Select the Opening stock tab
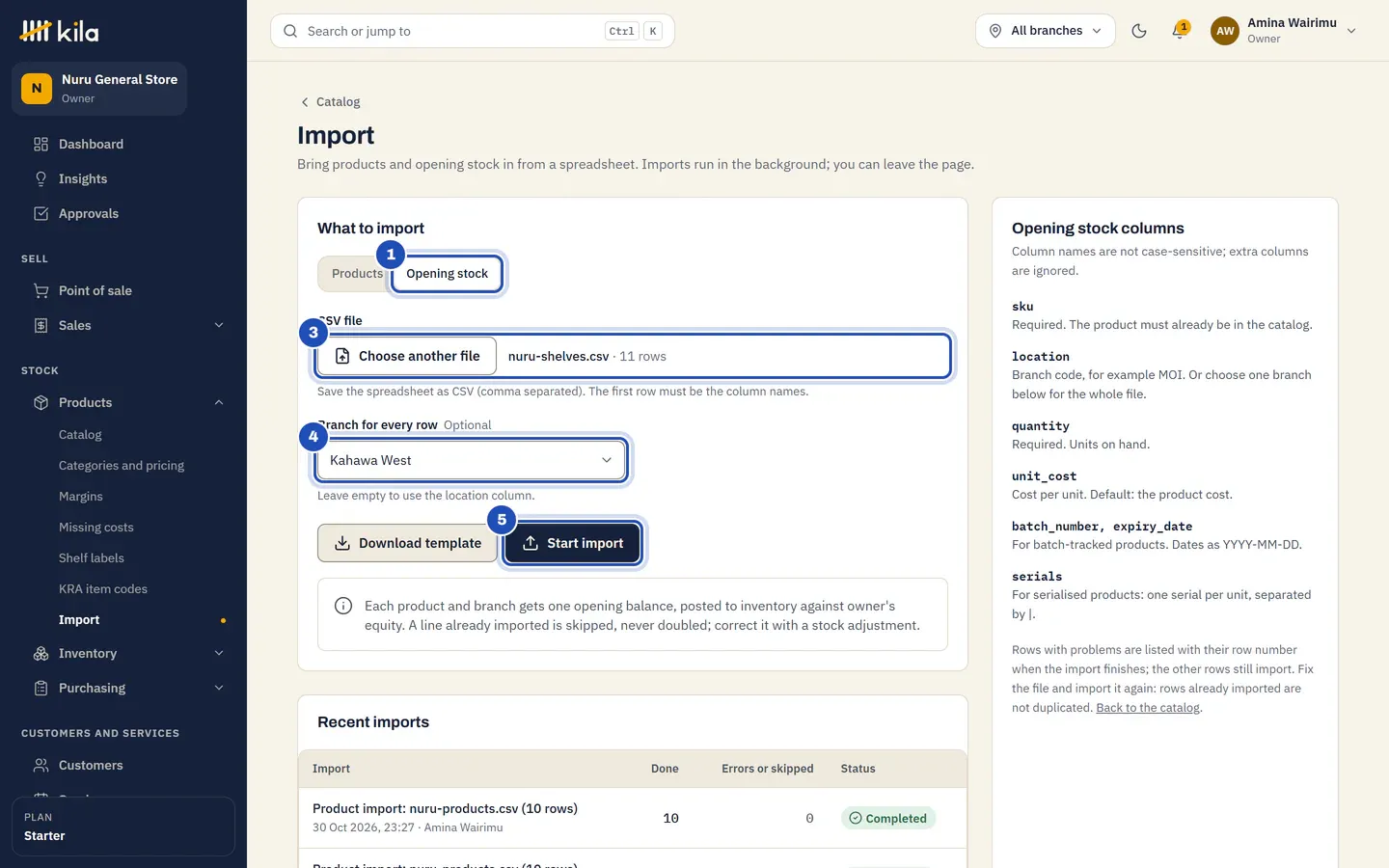 (448, 274)
